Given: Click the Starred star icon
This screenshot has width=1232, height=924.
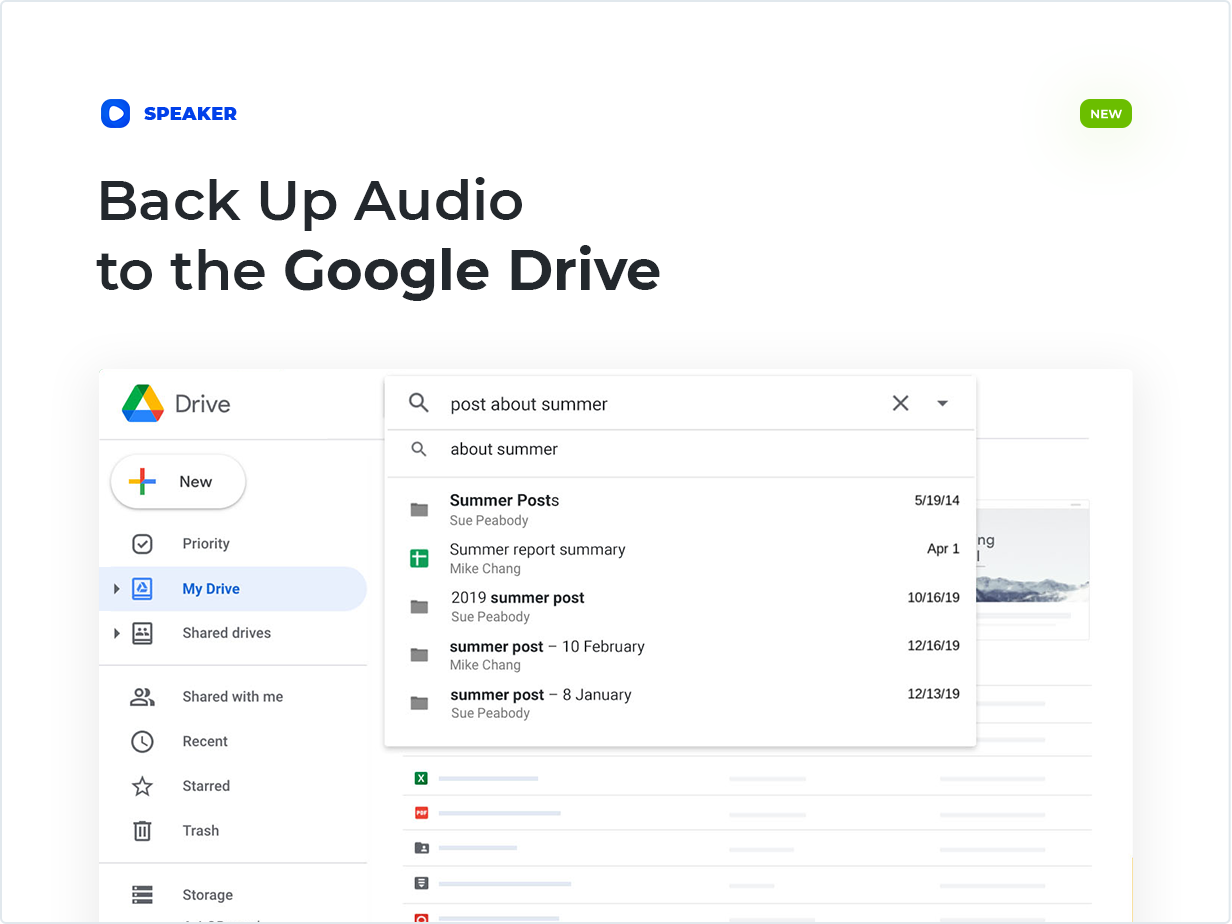Looking at the screenshot, I should (x=142, y=786).
